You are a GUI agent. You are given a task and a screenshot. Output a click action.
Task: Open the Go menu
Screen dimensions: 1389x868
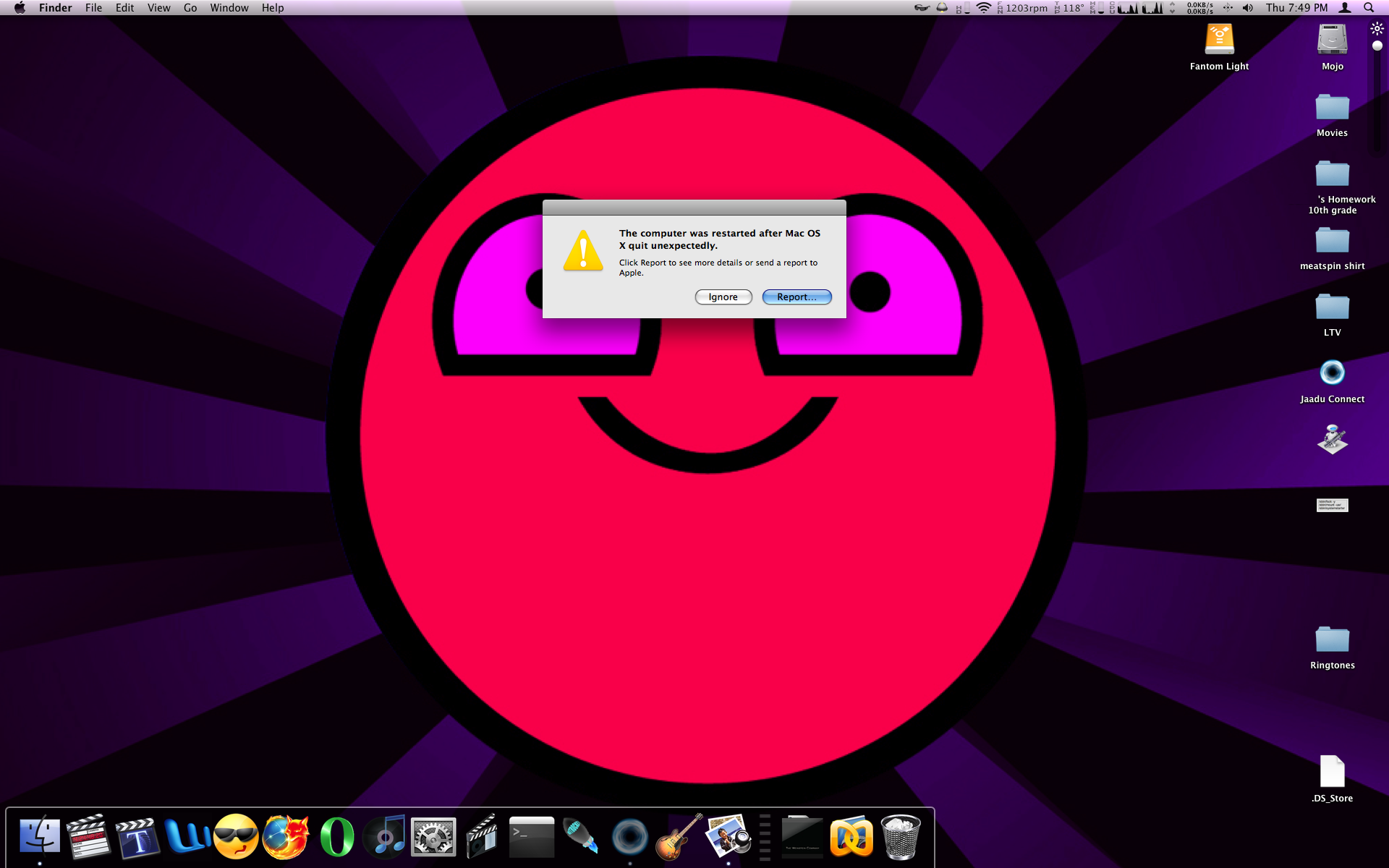pyautogui.click(x=190, y=8)
